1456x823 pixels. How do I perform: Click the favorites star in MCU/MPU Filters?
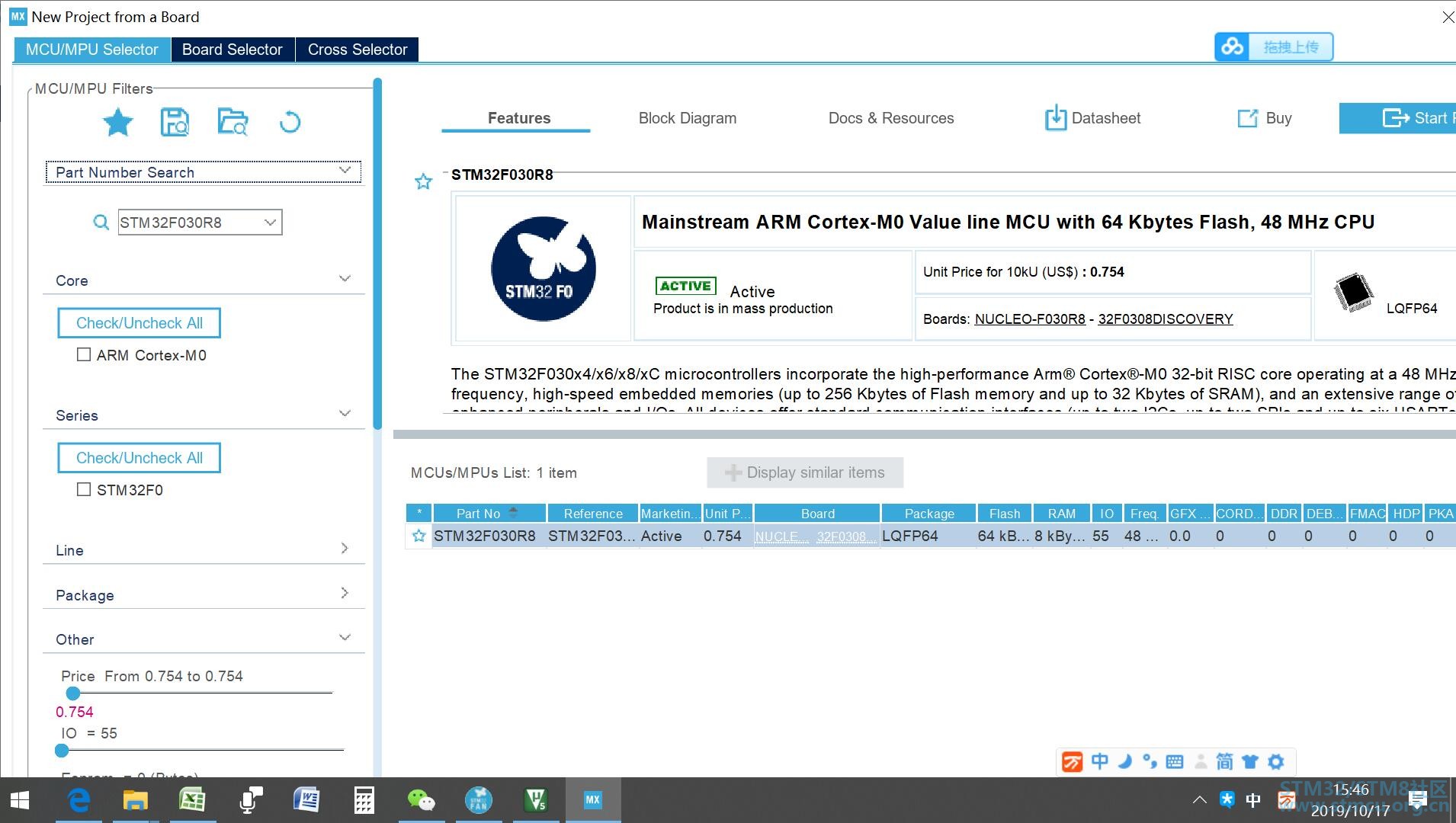(x=118, y=122)
